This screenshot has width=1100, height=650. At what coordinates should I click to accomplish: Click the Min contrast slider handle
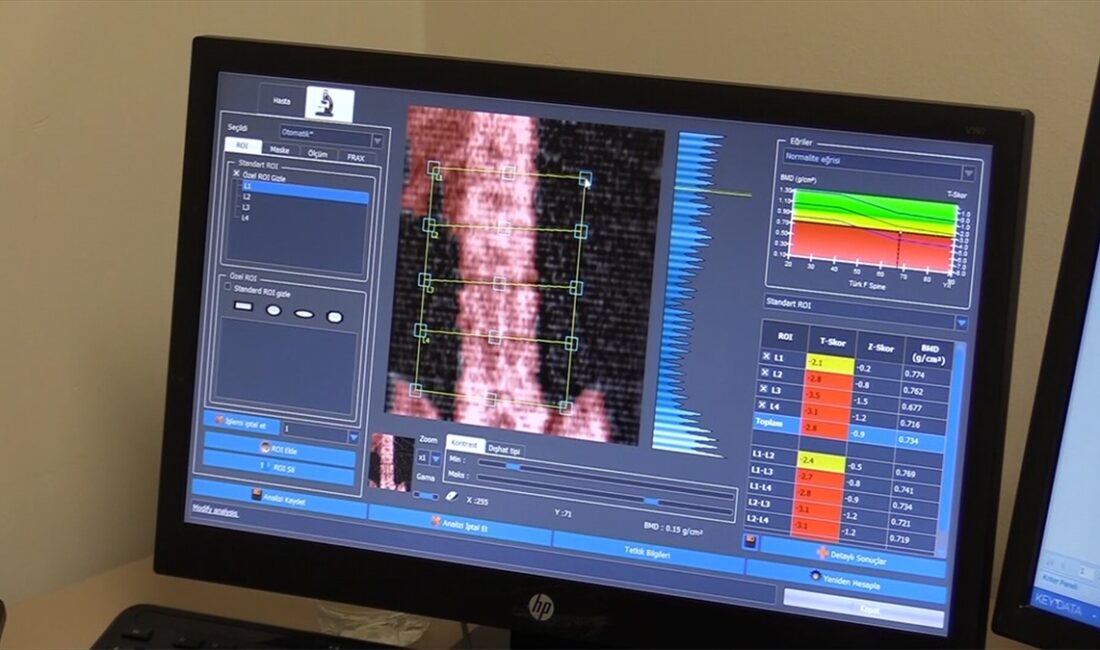[x=514, y=467]
